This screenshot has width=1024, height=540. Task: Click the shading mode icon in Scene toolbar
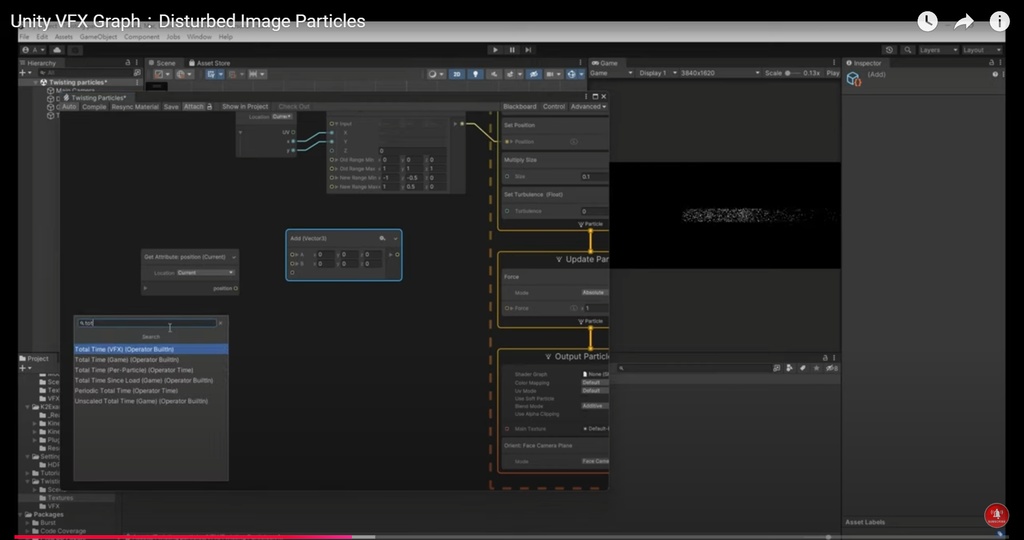162,74
